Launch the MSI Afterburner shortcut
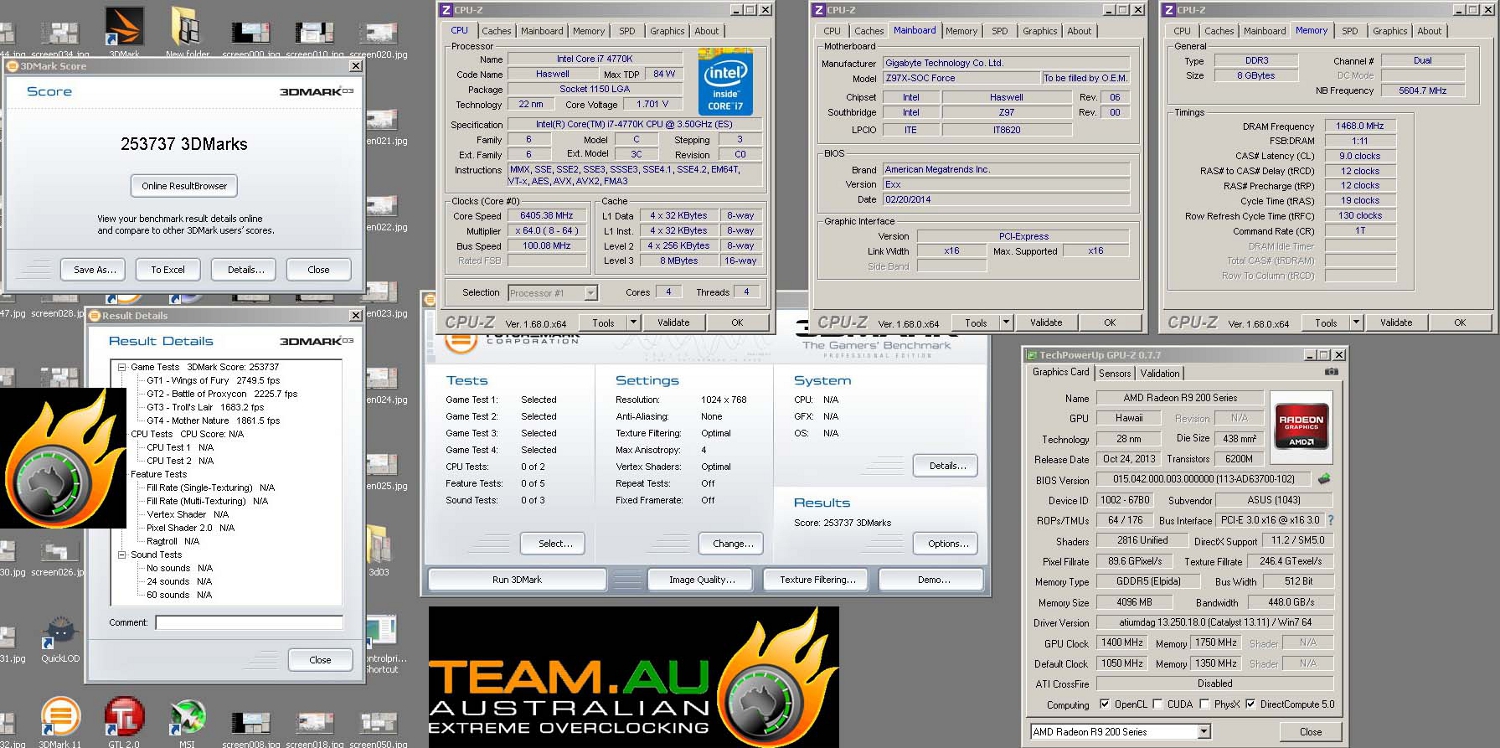The image size is (1500, 748). [187, 723]
